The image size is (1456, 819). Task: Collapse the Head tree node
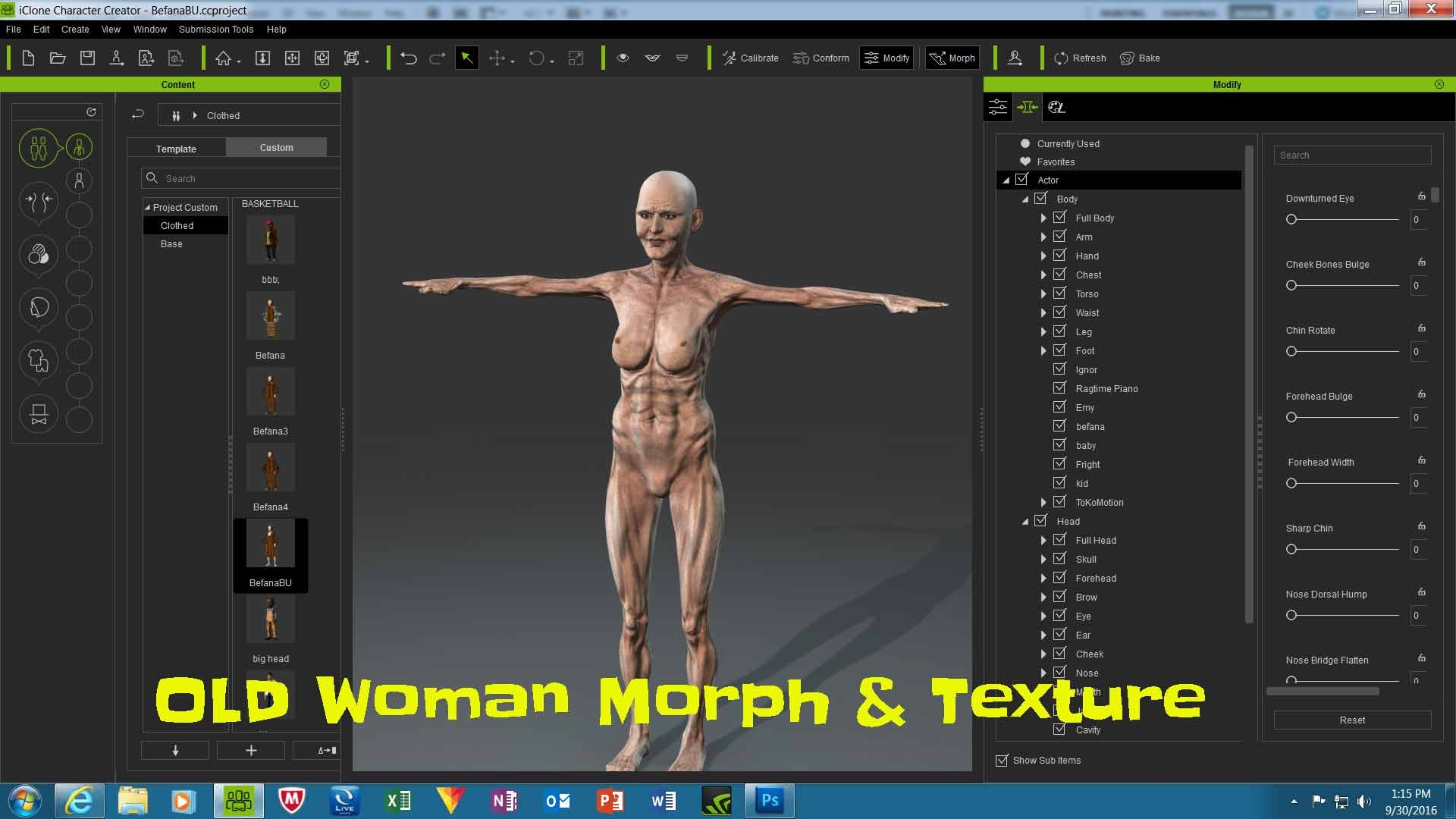click(x=1025, y=522)
